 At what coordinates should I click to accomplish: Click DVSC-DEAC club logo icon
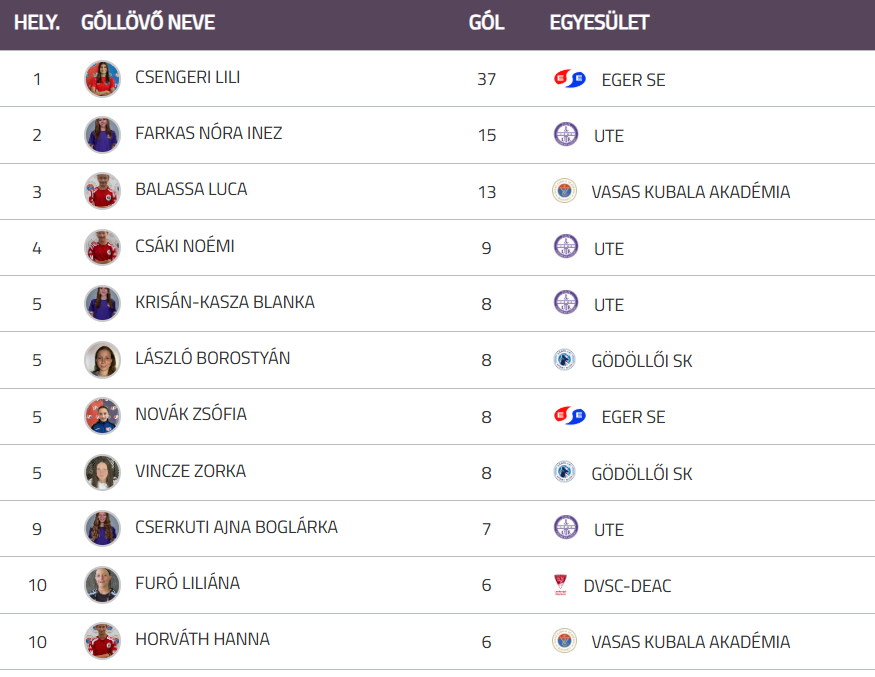coord(560,586)
